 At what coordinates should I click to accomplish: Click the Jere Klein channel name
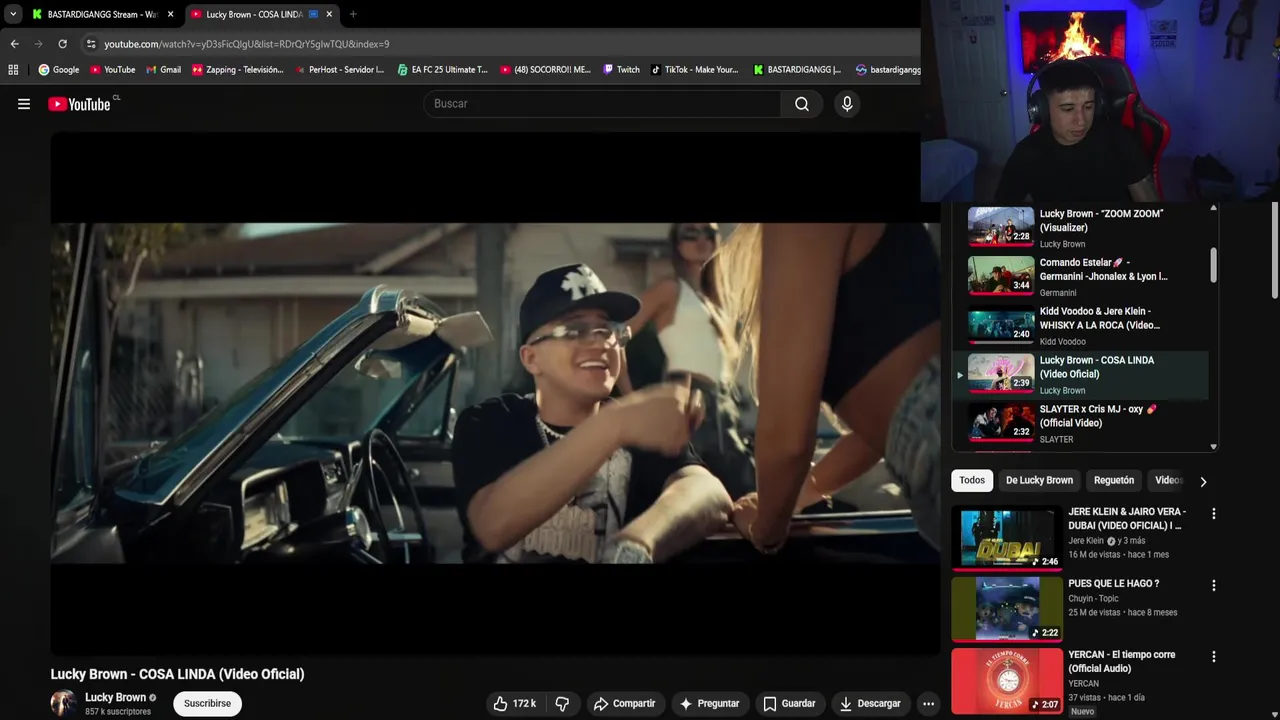[x=1086, y=541]
